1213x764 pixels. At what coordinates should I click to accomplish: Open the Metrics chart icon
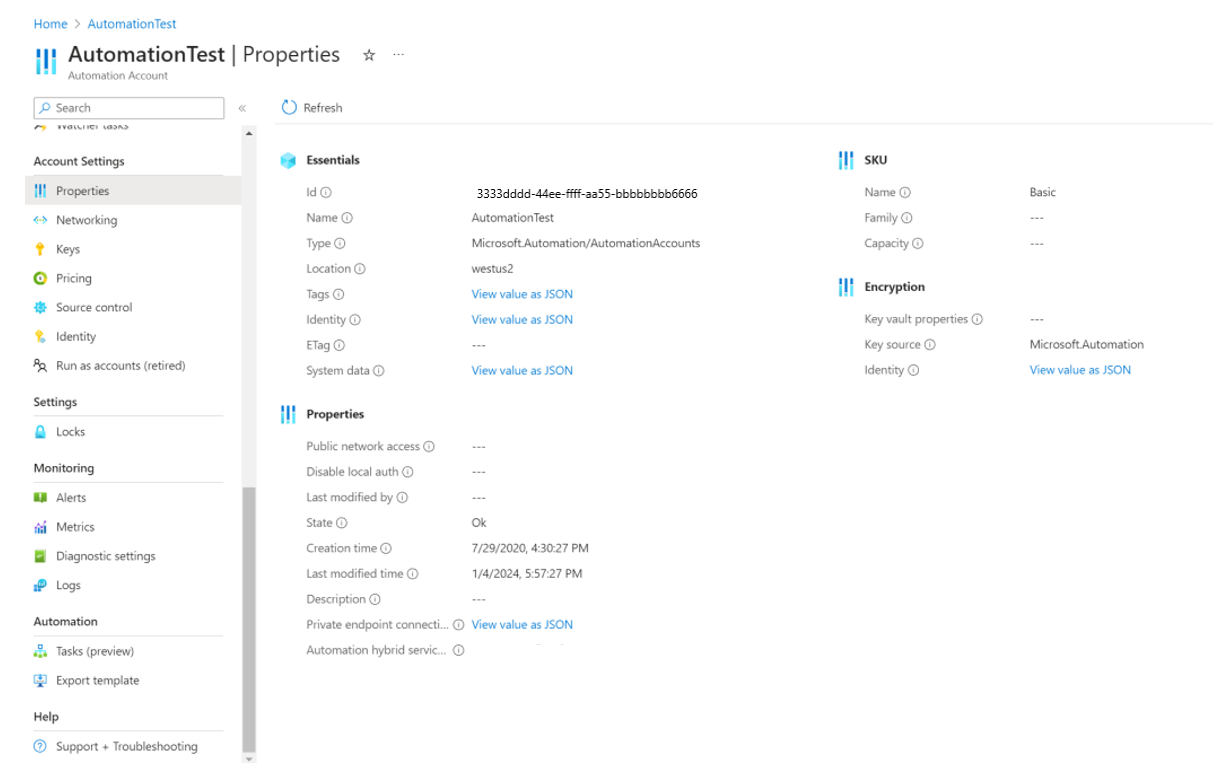40,527
